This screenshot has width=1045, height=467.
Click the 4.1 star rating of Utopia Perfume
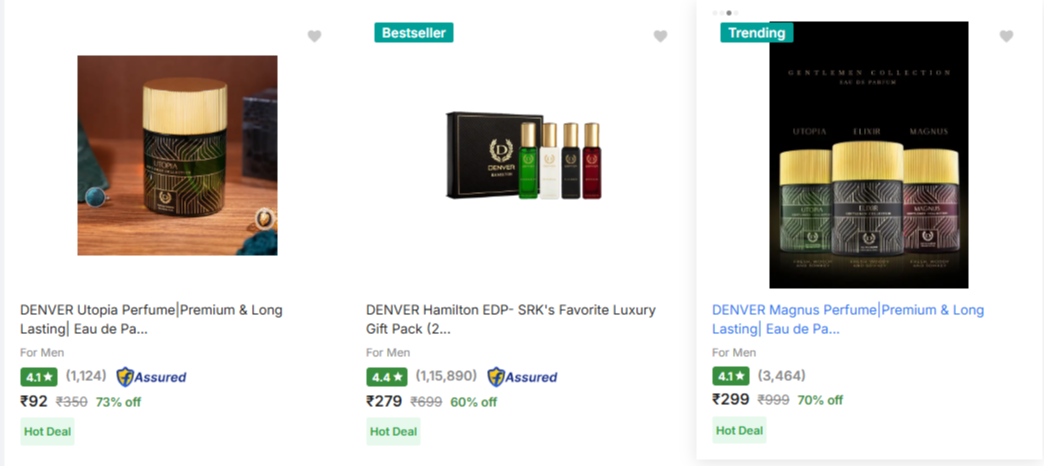[39, 377]
